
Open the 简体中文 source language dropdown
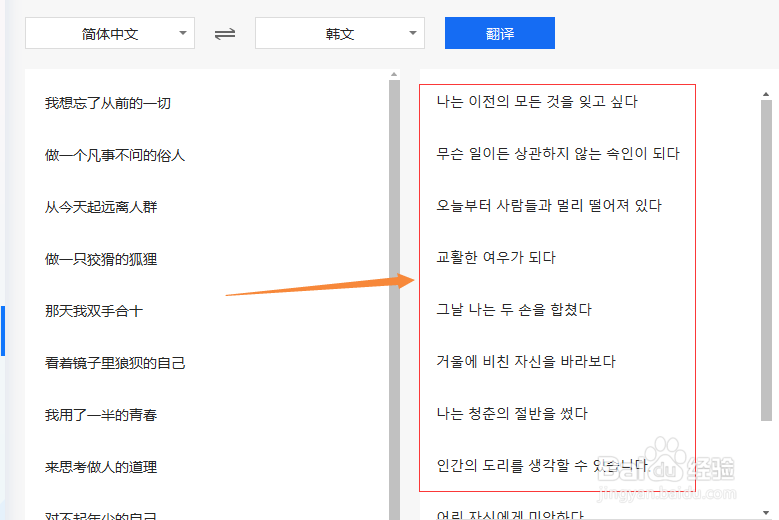point(110,33)
